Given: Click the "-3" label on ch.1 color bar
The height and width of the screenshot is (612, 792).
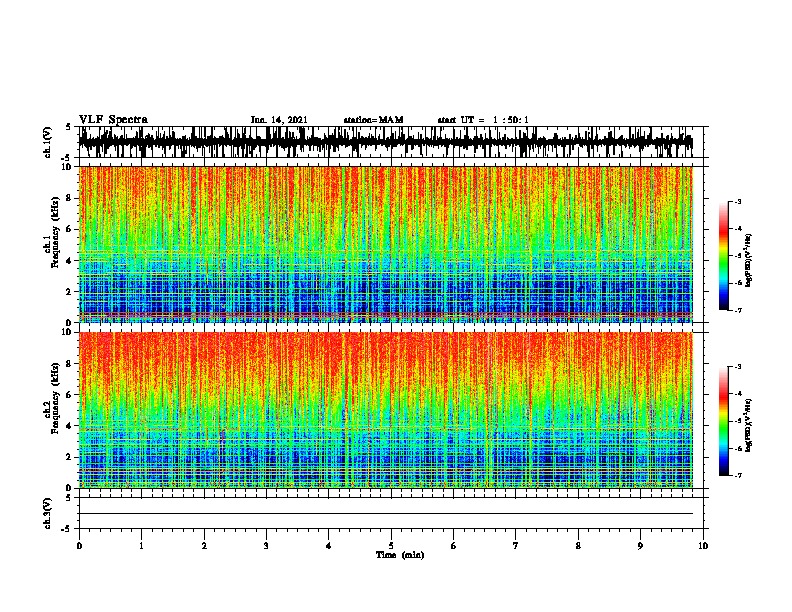Looking at the screenshot, I should [x=737, y=201].
